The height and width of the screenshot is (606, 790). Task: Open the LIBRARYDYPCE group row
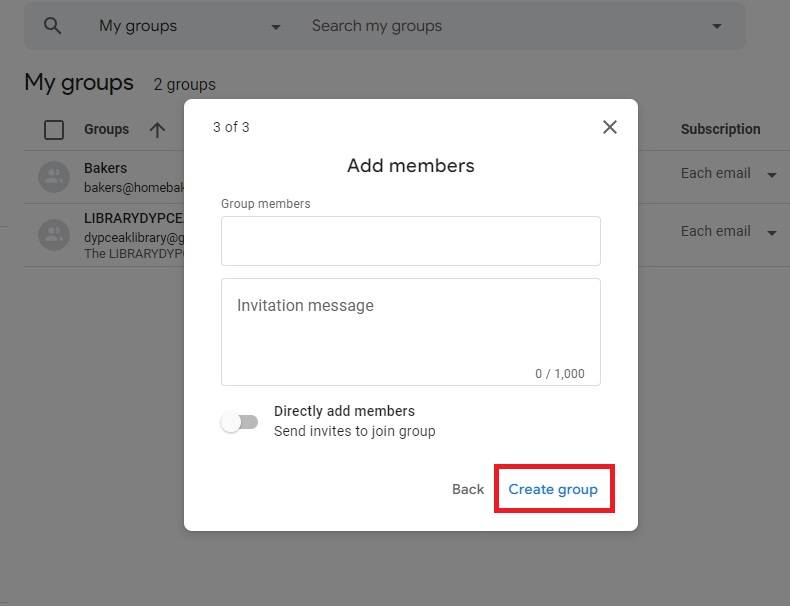(x=104, y=235)
